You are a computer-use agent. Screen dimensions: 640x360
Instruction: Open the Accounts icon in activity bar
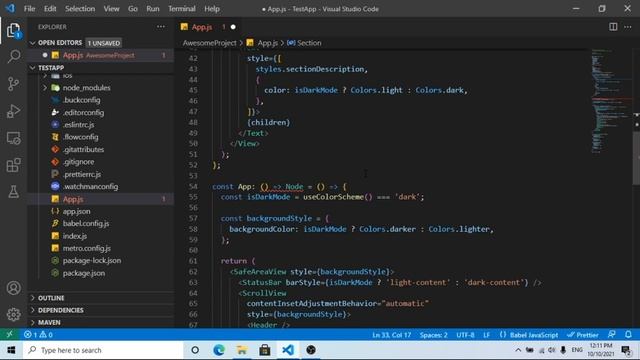tap(13, 288)
